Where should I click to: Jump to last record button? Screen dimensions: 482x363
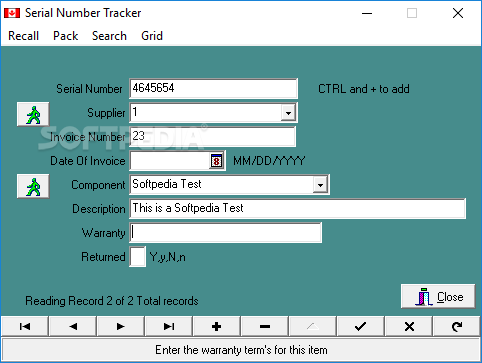coord(169,326)
